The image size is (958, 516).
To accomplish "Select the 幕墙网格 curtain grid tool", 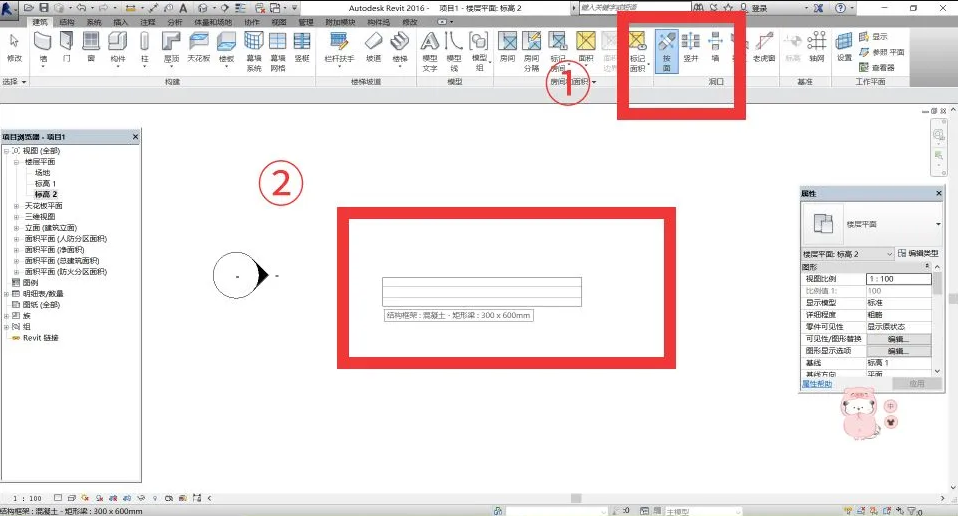I will (277, 51).
